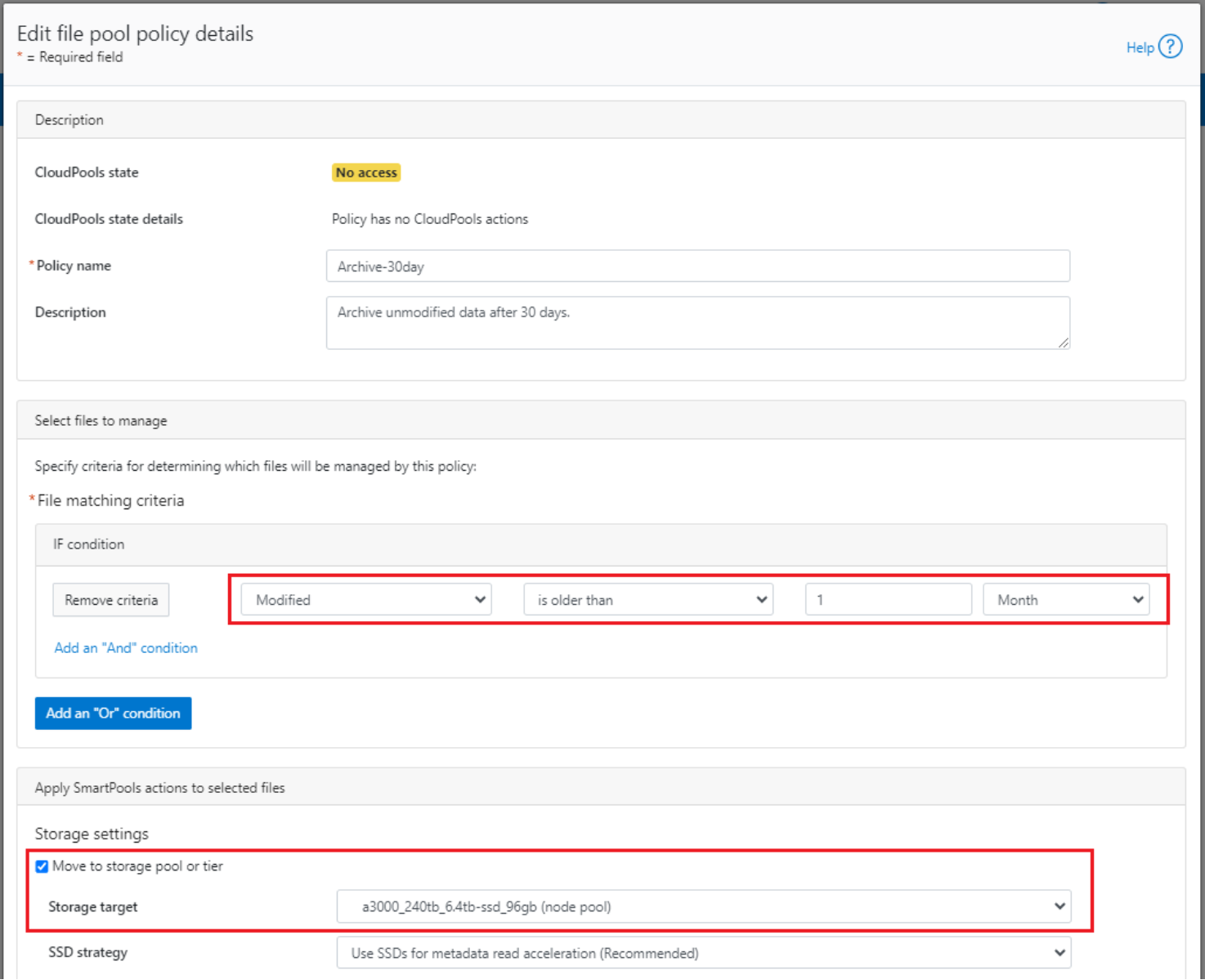Viewport: 1205px width, 980px height.
Task: Open the Modified attribute dropdown
Action: (x=366, y=600)
